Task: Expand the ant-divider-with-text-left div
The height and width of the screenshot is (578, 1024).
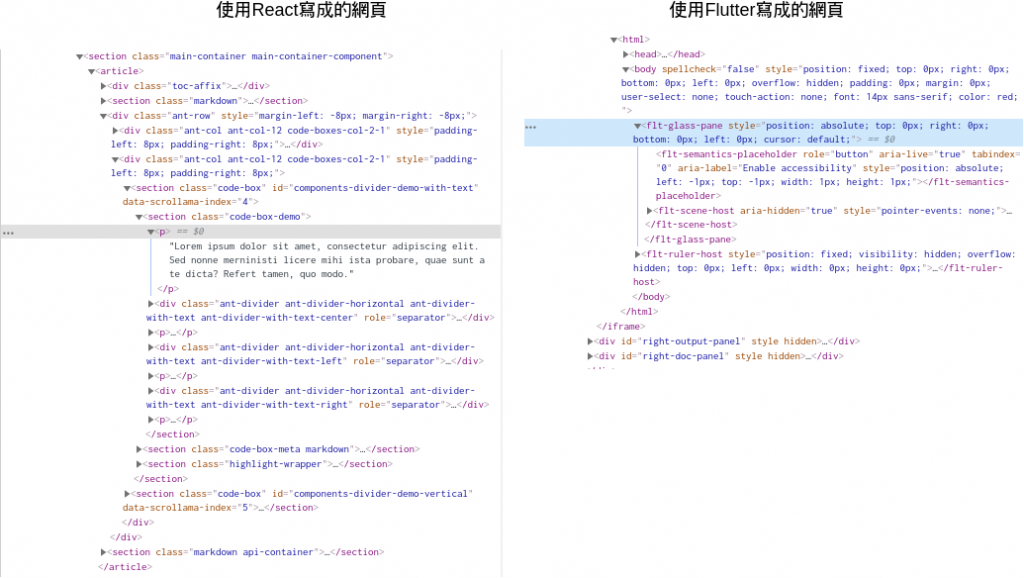Action: click(x=151, y=347)
